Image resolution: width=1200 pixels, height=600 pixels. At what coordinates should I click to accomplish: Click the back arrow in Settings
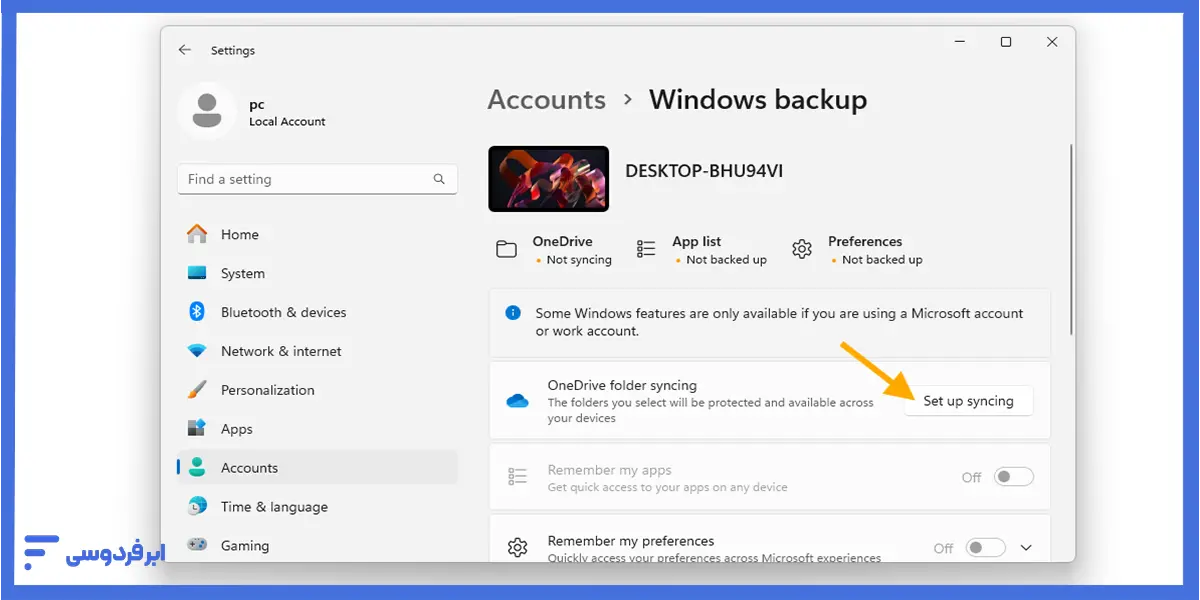click(x=184, y=50)
